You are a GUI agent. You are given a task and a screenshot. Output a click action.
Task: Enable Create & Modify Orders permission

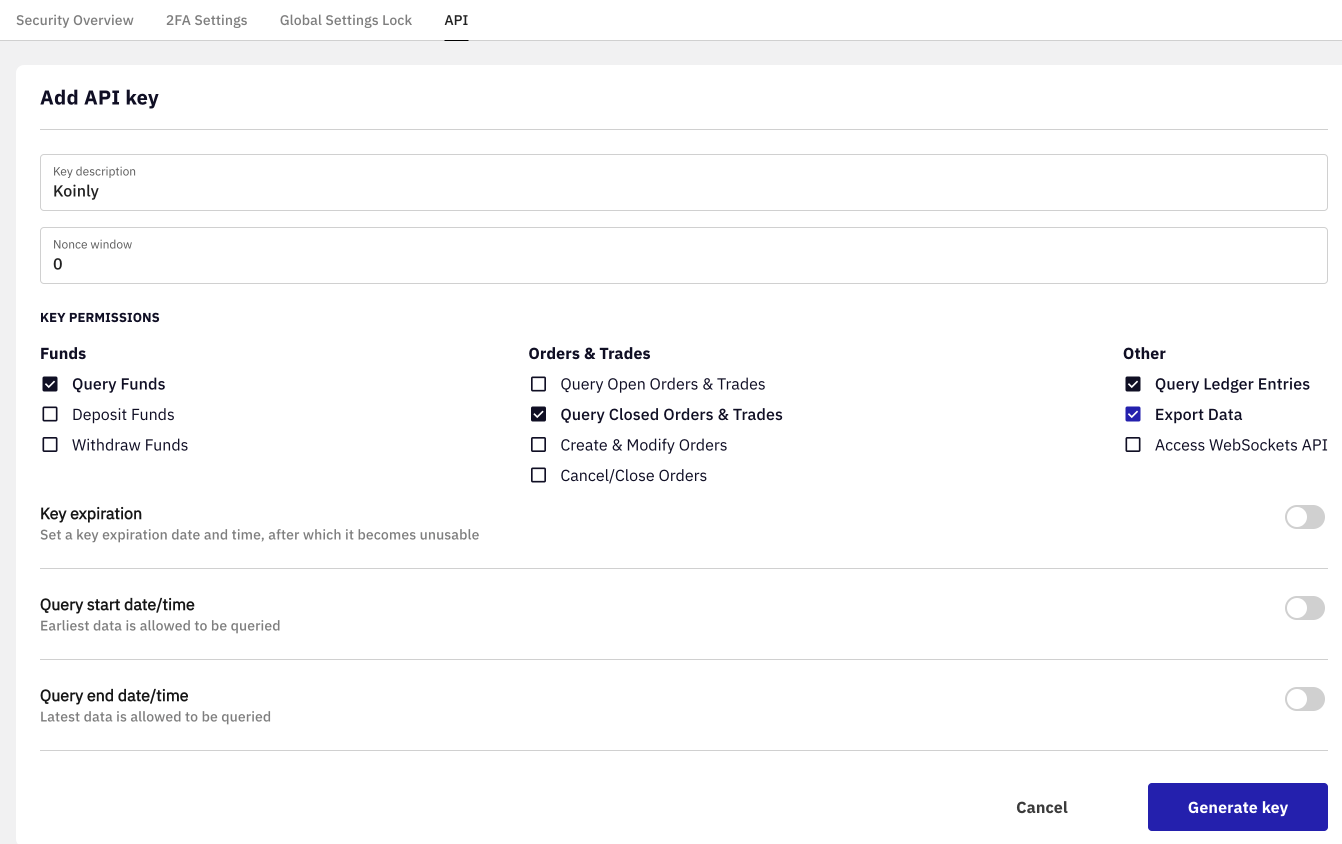click(538, 445)
